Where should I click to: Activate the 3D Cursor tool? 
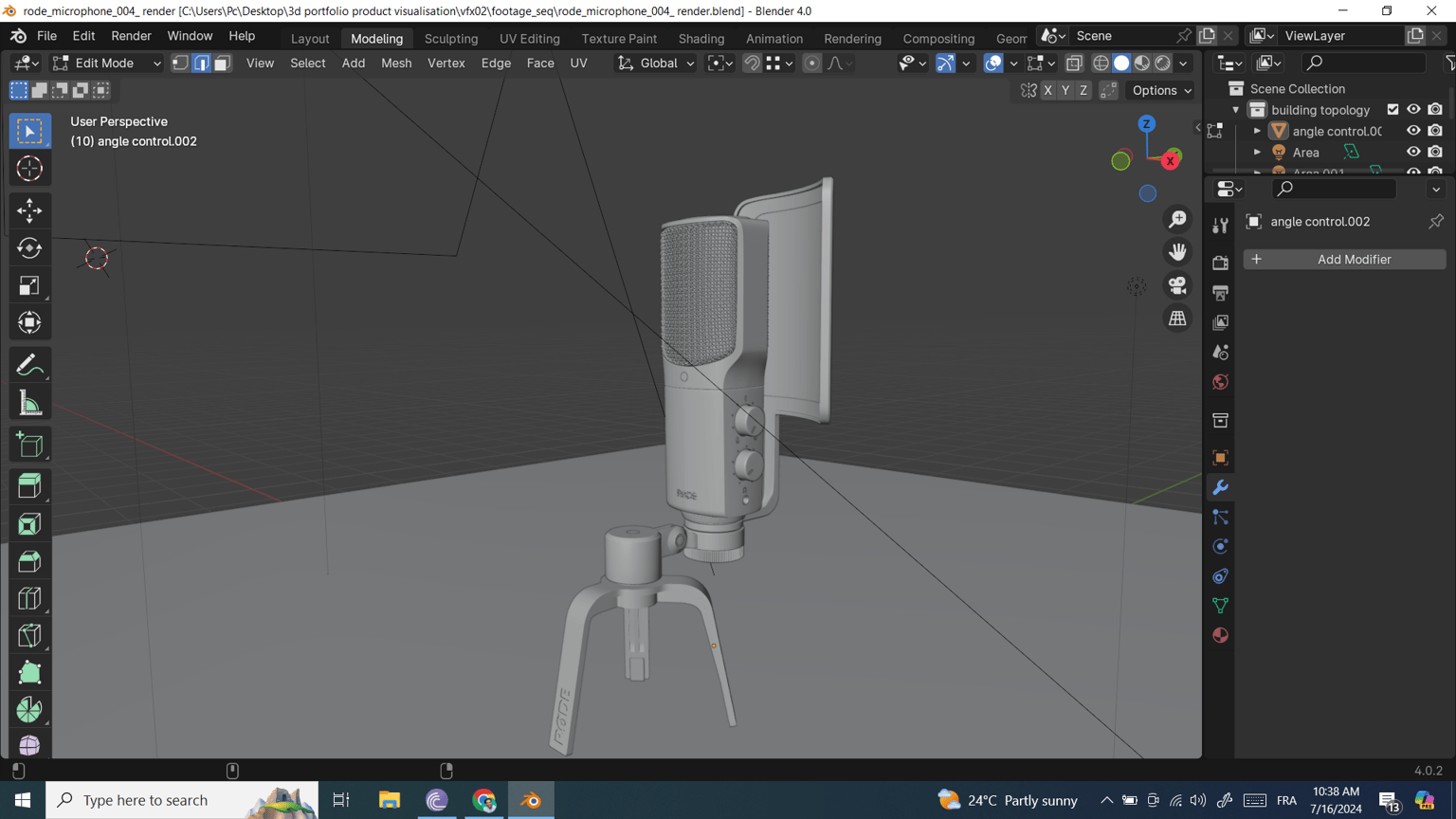[29, 169]
